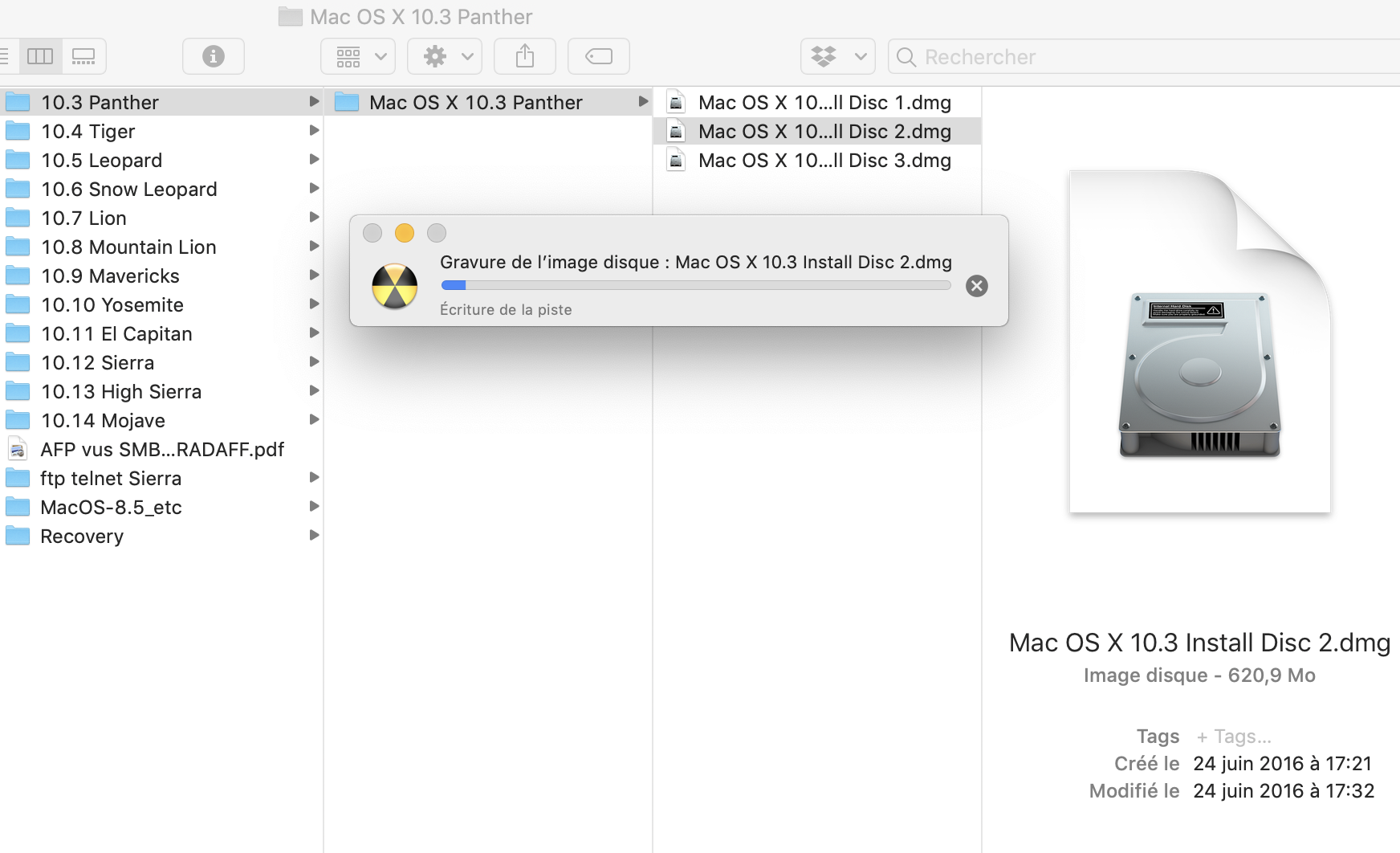Select the 10.11 El Capitan folder
The height and width of the screenshot is (853, 1400).
[161, 333]
